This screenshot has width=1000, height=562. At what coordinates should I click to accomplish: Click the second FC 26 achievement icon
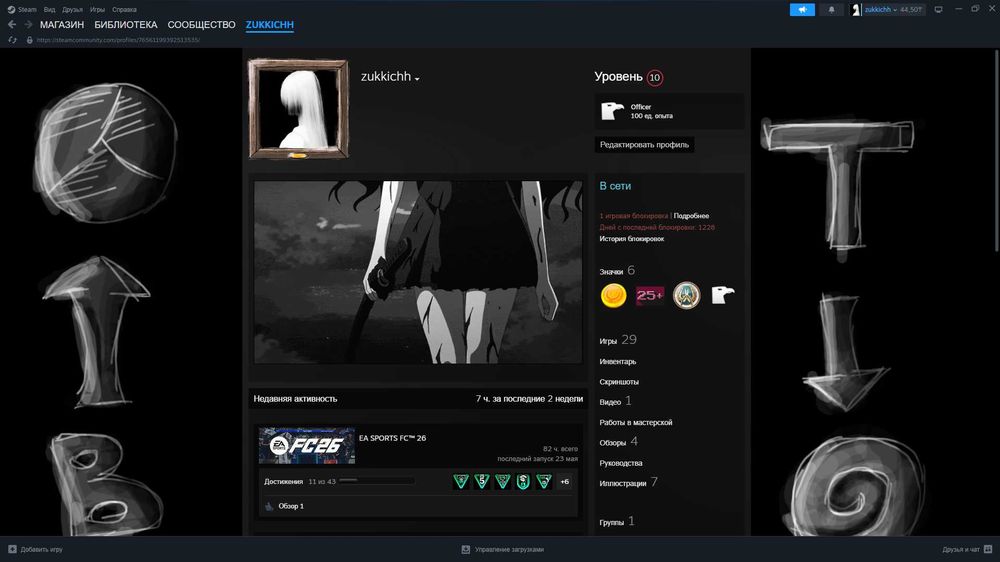click(x=482, y=481)
